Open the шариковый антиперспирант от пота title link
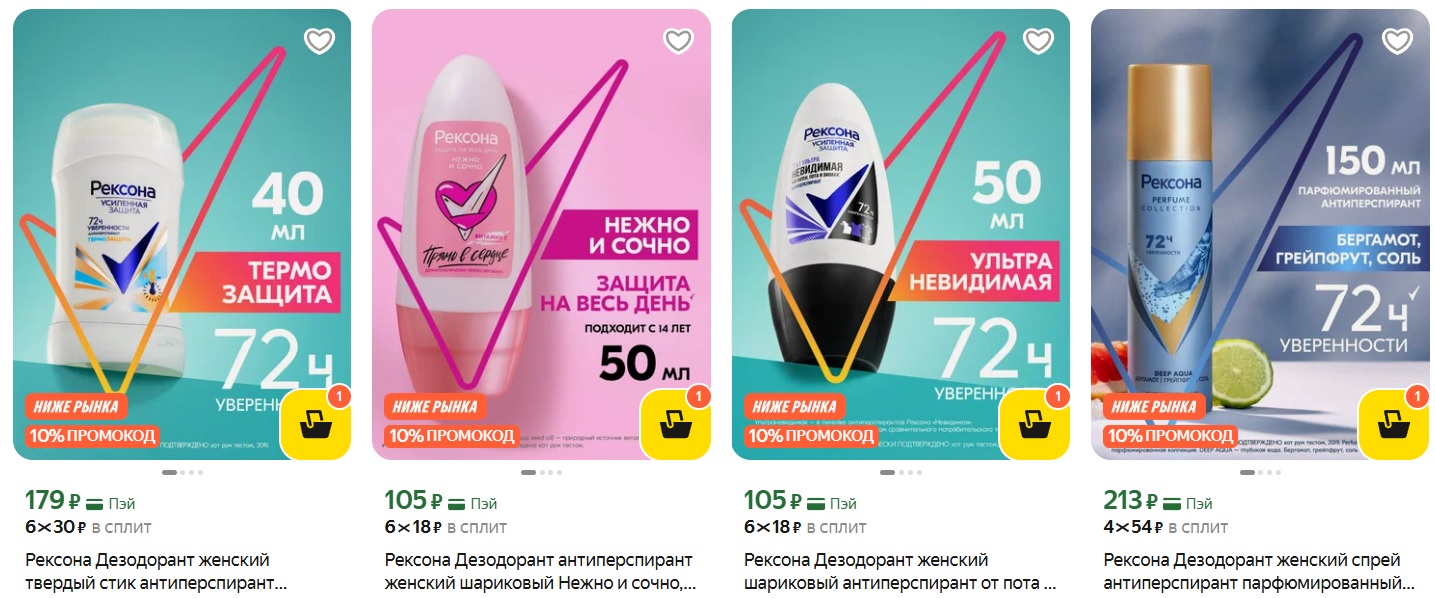 click(x=900, y=571)
